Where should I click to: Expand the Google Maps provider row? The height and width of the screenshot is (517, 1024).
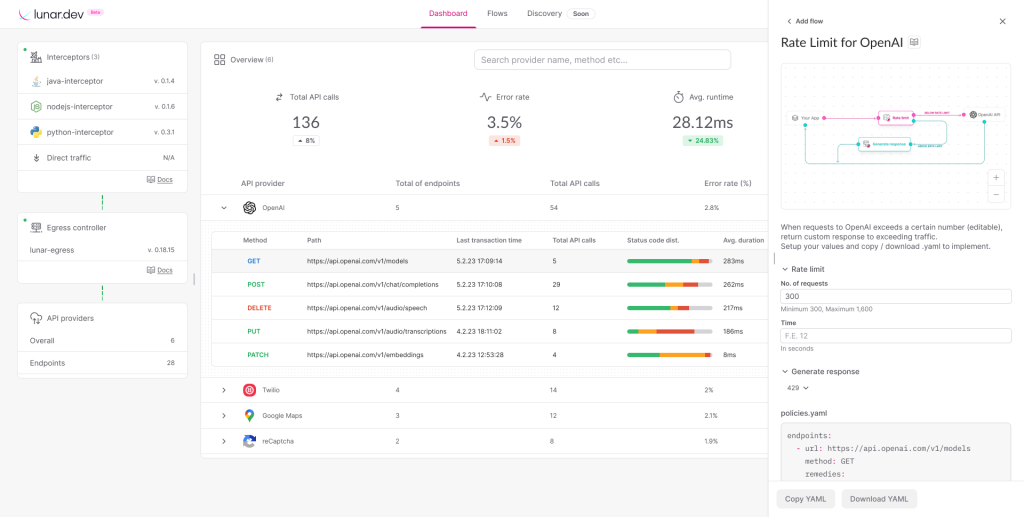click(x=223, y=415)
